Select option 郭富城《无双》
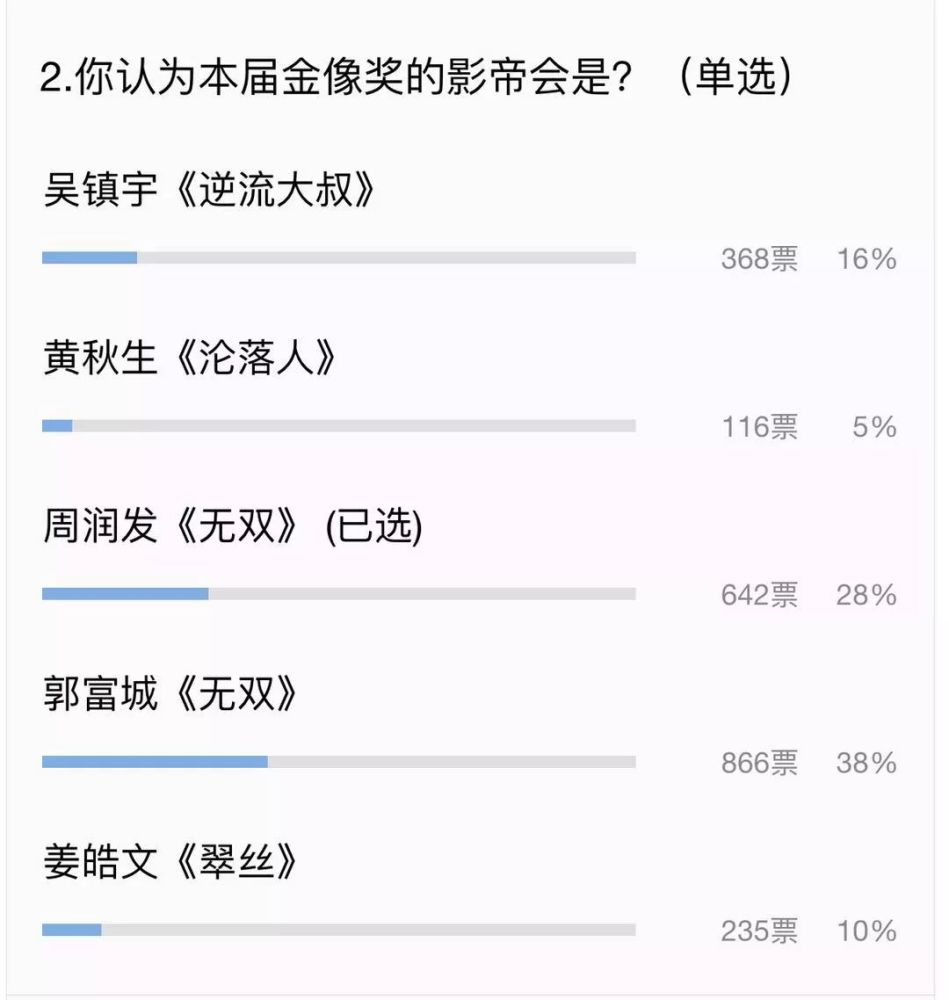 (170, 693)
